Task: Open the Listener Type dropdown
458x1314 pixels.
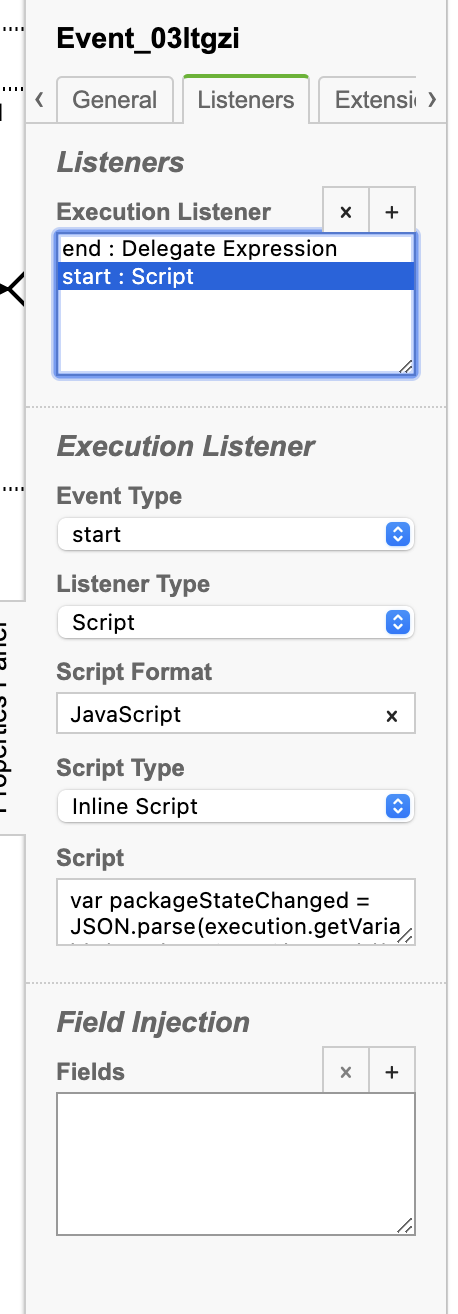Action: point(236,622)
